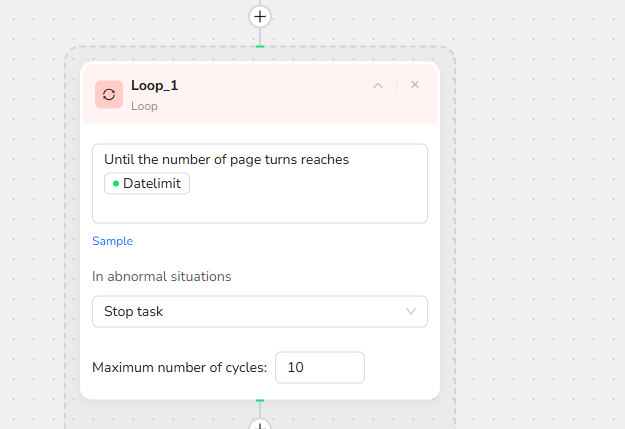
Task: Collapse the Loop_1 card with the chevron
Action: (x=378, y=86)
